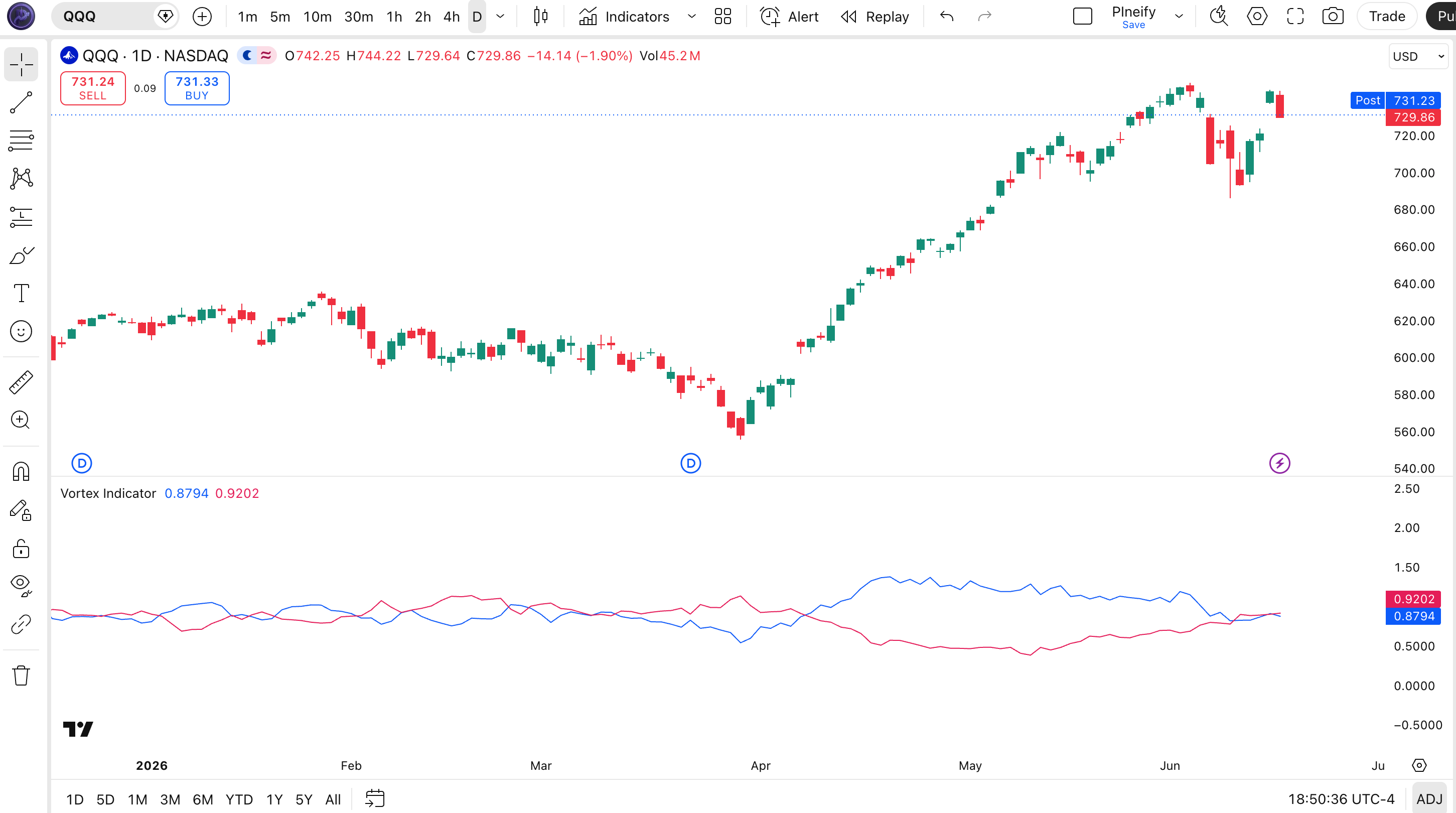Open the Indicators dialog
Screen dimensions: 1456x813
(x=624, y=17)
